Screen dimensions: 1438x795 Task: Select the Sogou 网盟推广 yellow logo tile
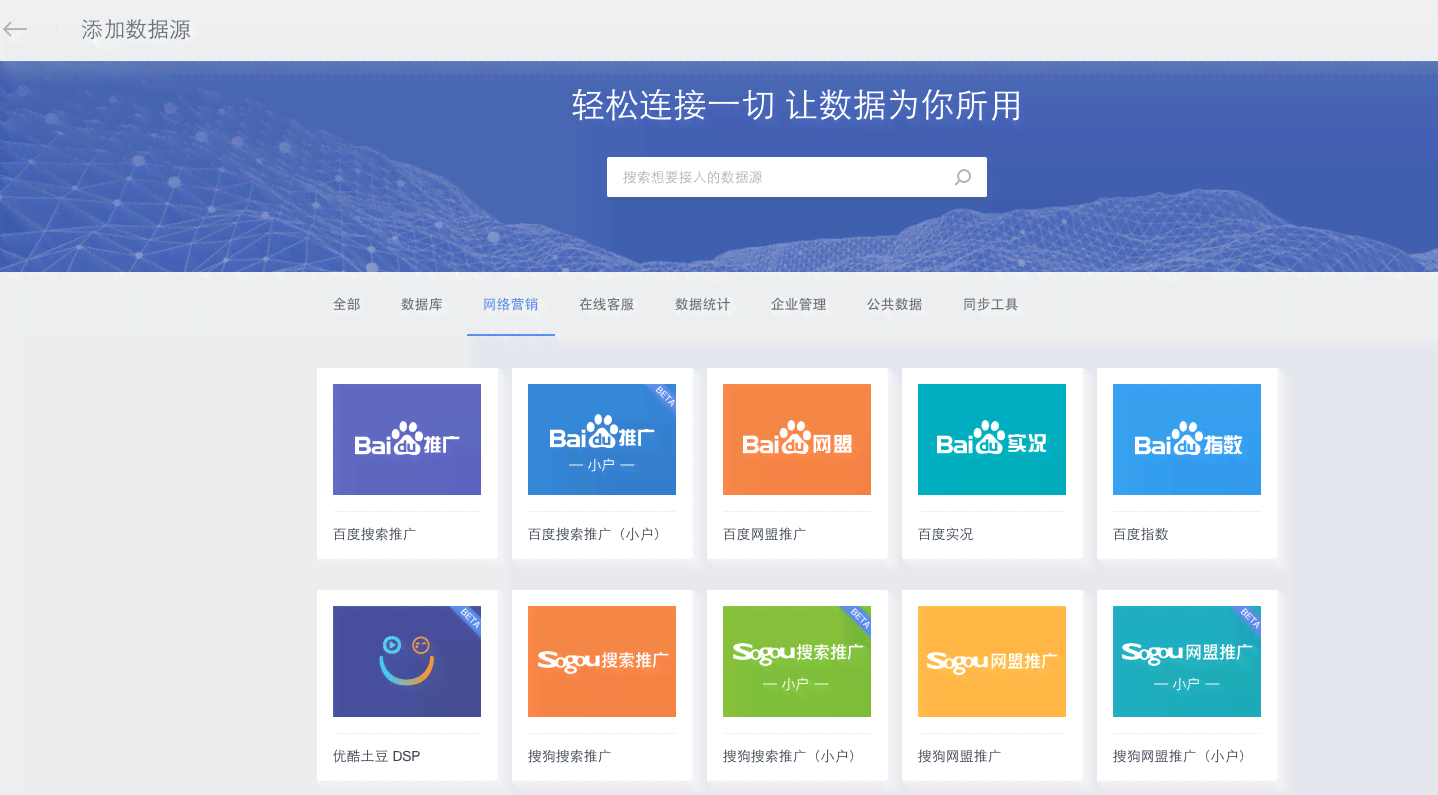coord(992,661)
